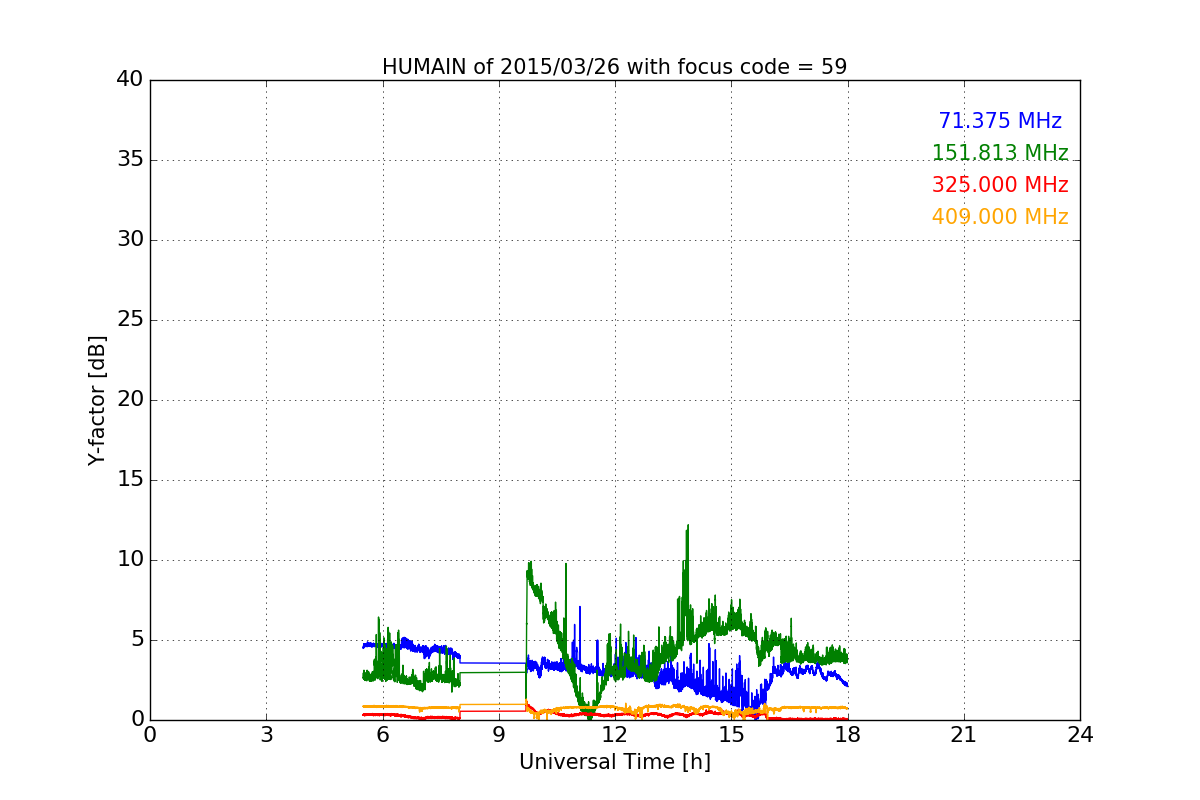Select the 409.000 MHz legend label
1200x800 pixels.
pos(1000,217)
